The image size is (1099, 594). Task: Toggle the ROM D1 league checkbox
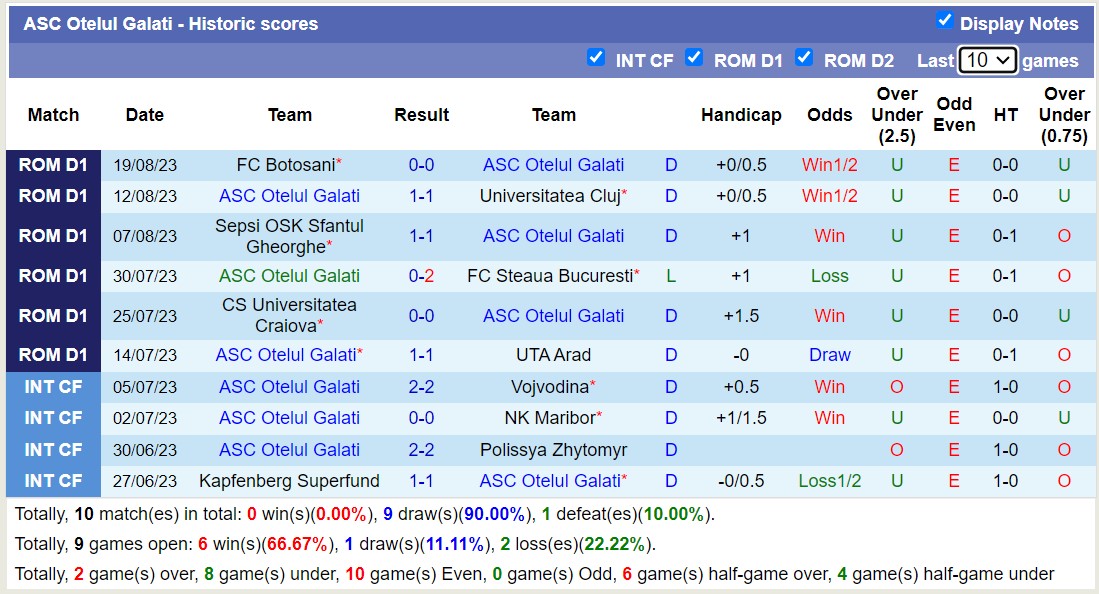click(x=694, y=58)
